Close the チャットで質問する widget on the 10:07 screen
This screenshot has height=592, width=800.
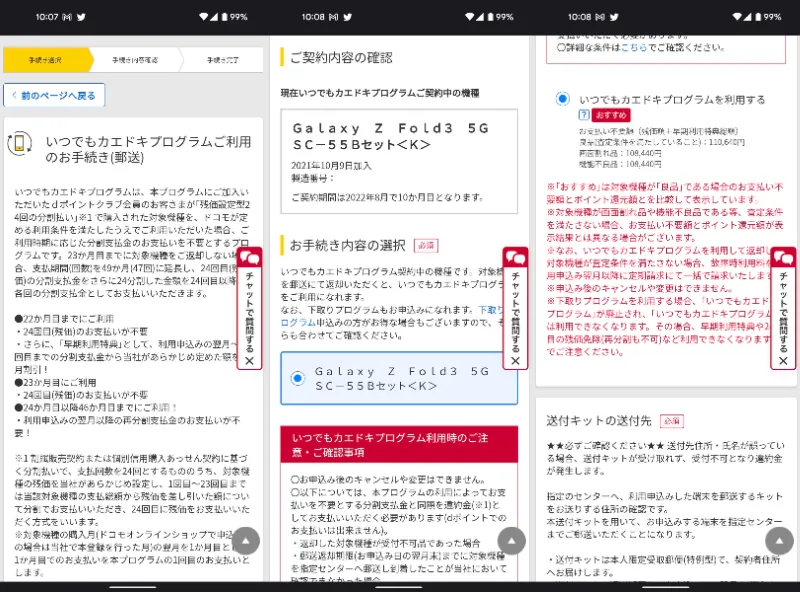coord(249,361)
